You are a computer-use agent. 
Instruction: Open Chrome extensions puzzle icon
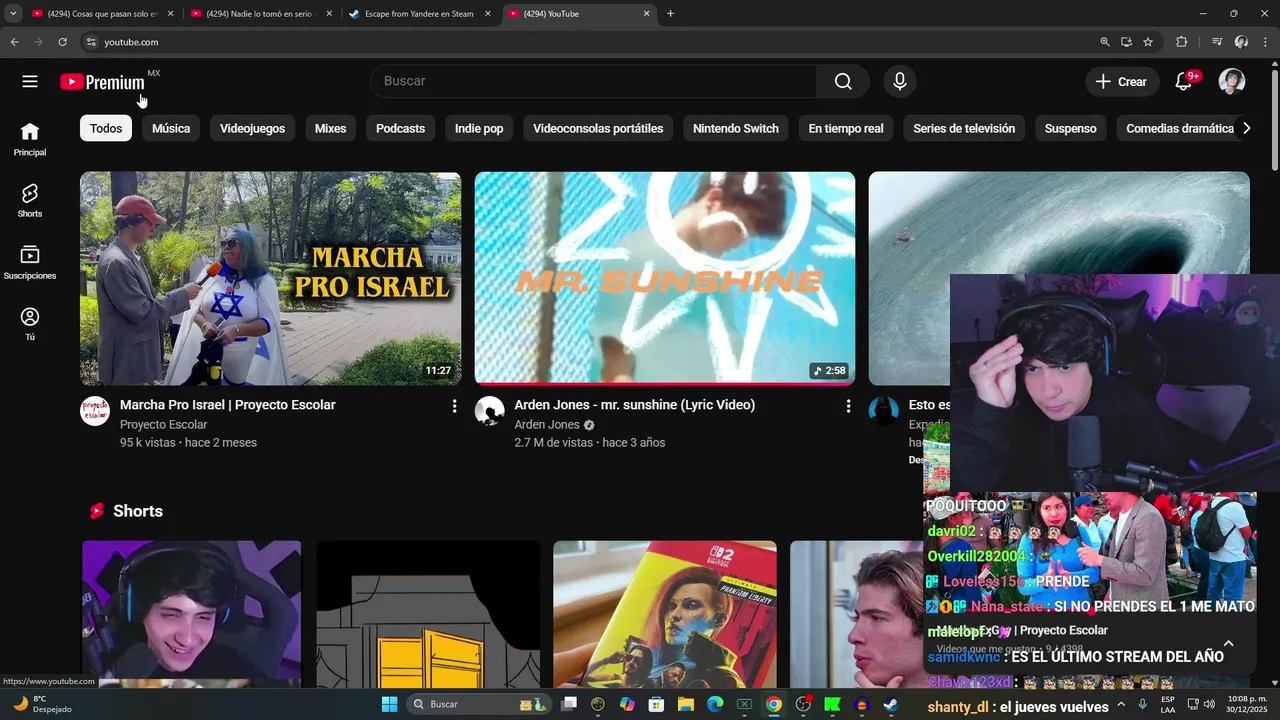tap(1182, 42)
